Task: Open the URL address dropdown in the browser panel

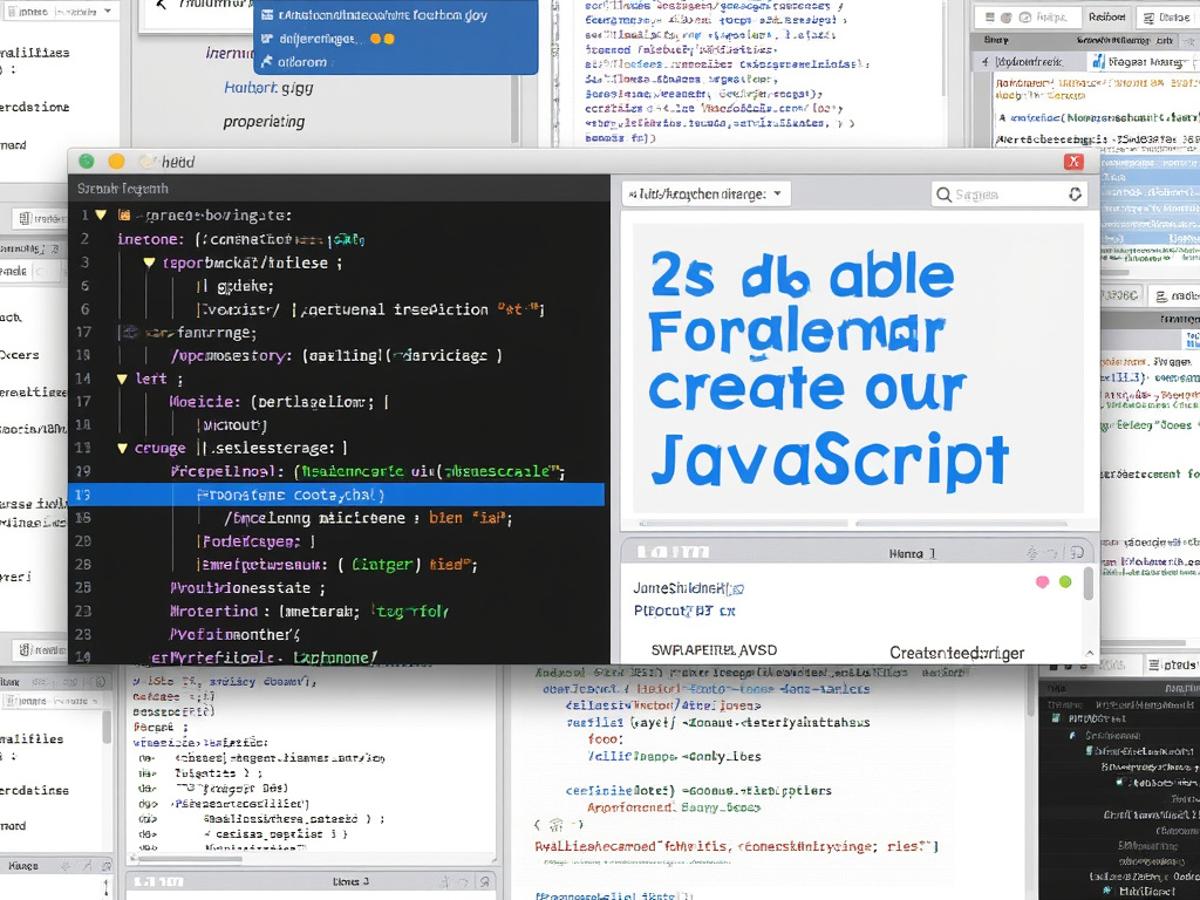Action: pyautogui.click(x=778, y=193)
